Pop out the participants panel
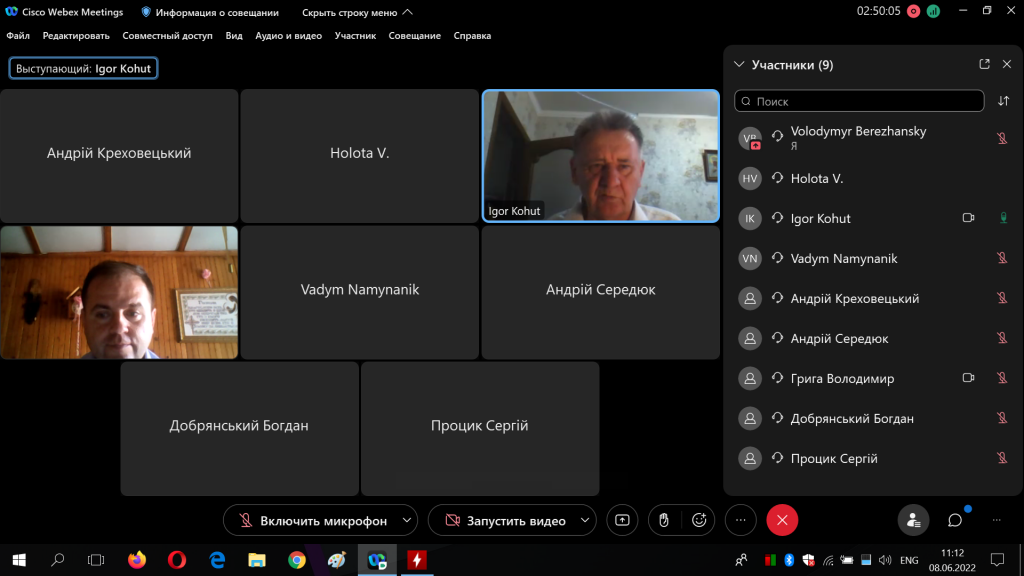The height and width of the screenshot is (576, 1024). click(x=984, y=64)
